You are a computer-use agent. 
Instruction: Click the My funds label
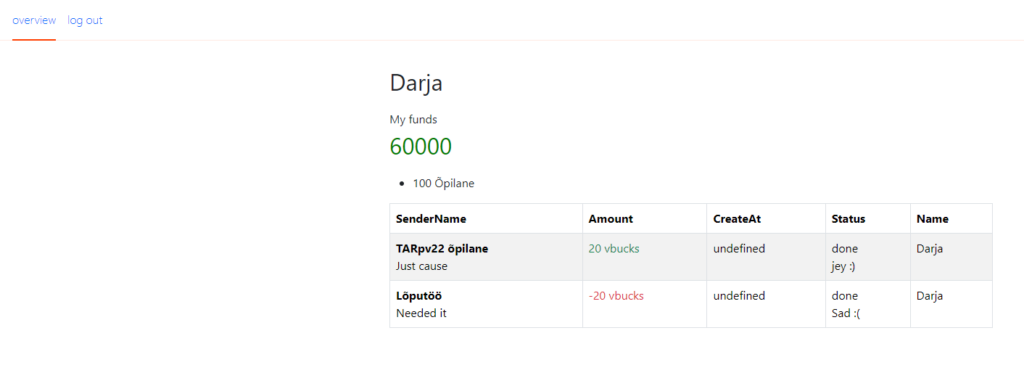coord(413,119)
